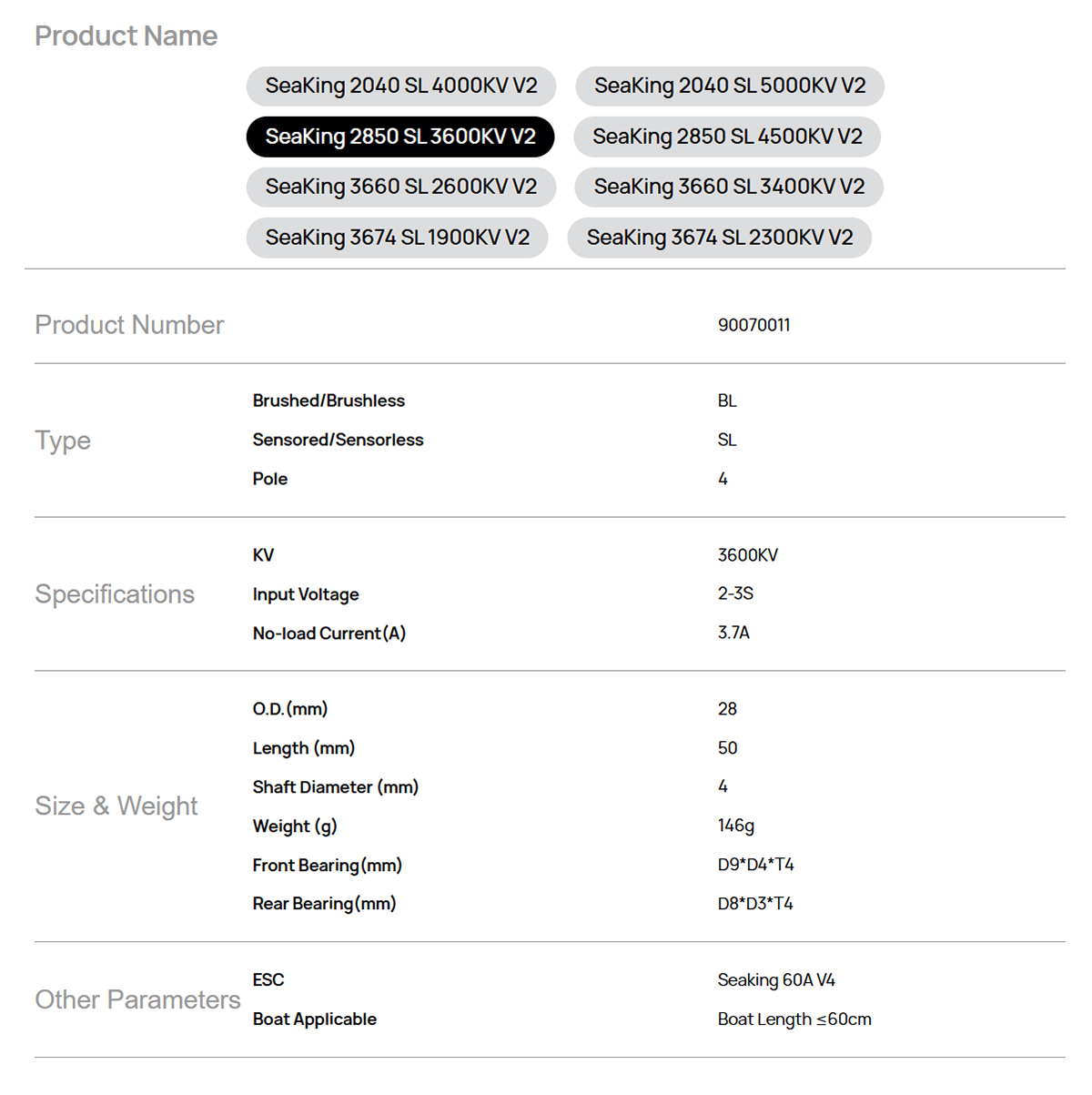
Task: Select SeaKing 2040 SL 5000KV V2 option
Action: (x=729, y=86)
